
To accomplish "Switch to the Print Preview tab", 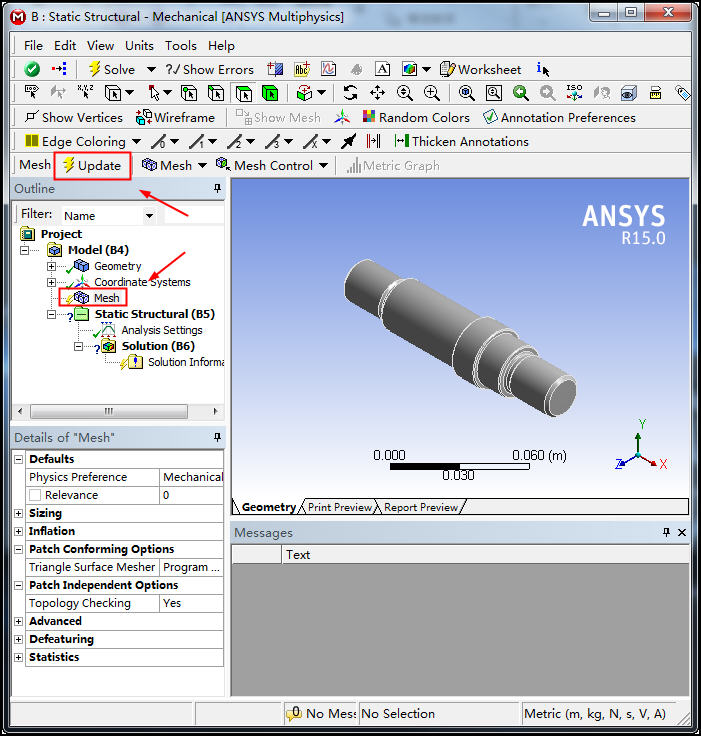I will [x=339, y=507].
